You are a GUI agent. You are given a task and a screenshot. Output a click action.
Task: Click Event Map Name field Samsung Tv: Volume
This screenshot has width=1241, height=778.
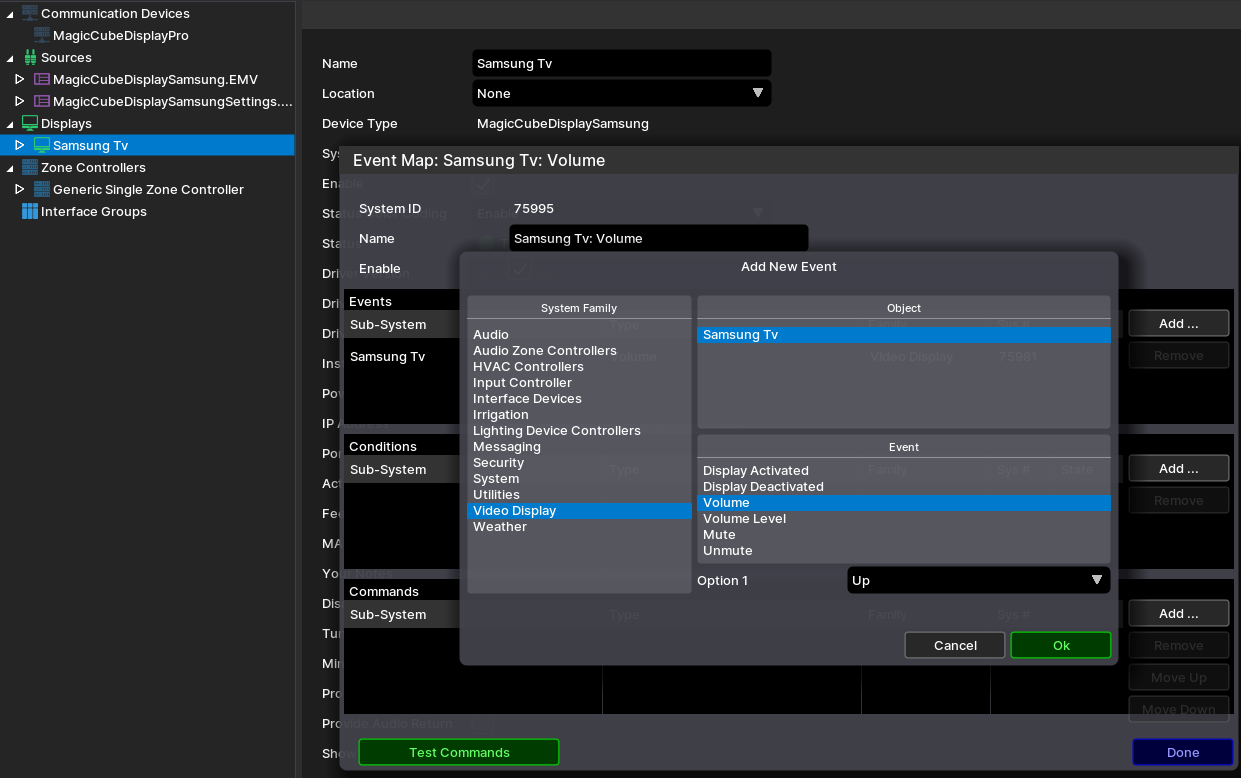[x=658, y=238]
